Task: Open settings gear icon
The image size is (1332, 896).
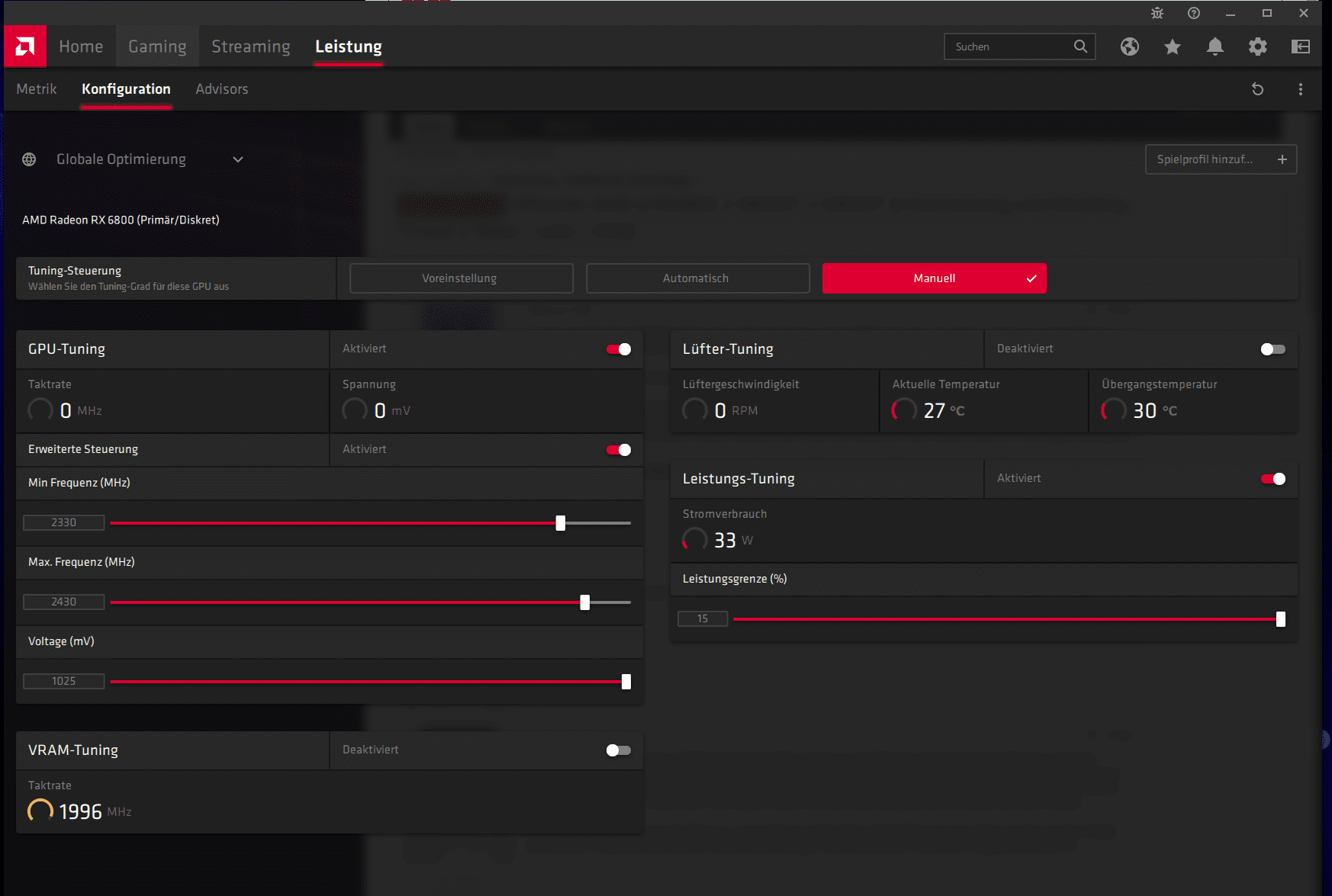Action: point(1258,47)
